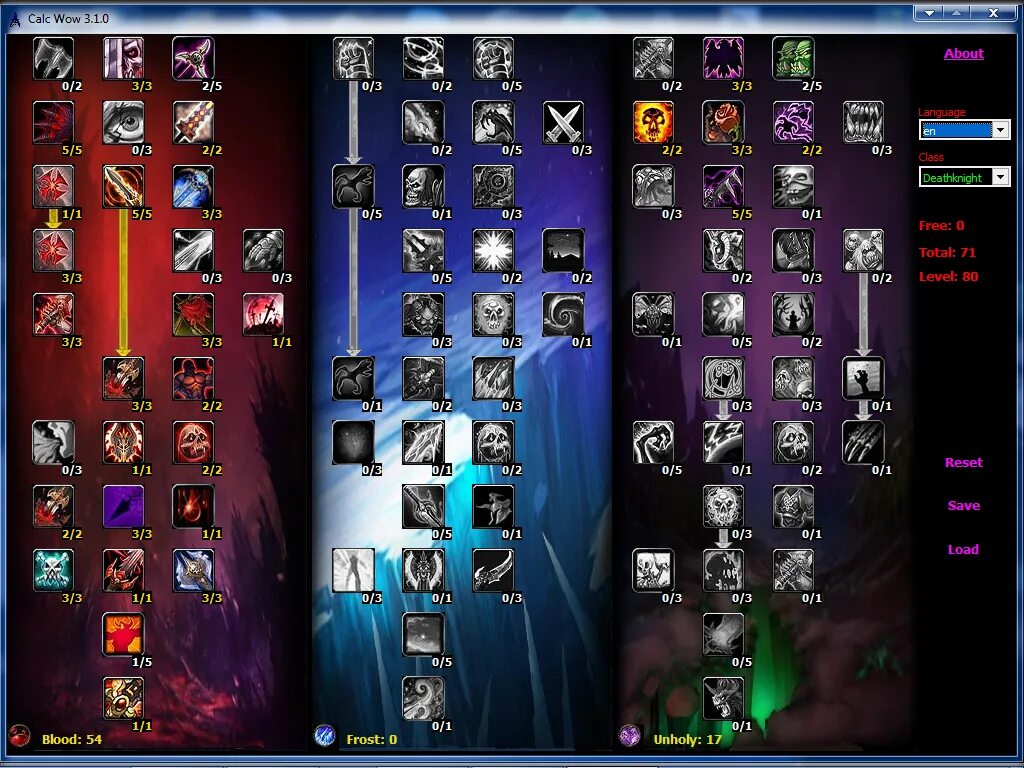1024x768 pixels.
Task: Click the 'Total: 71' points text
Action: click(947, 252)
